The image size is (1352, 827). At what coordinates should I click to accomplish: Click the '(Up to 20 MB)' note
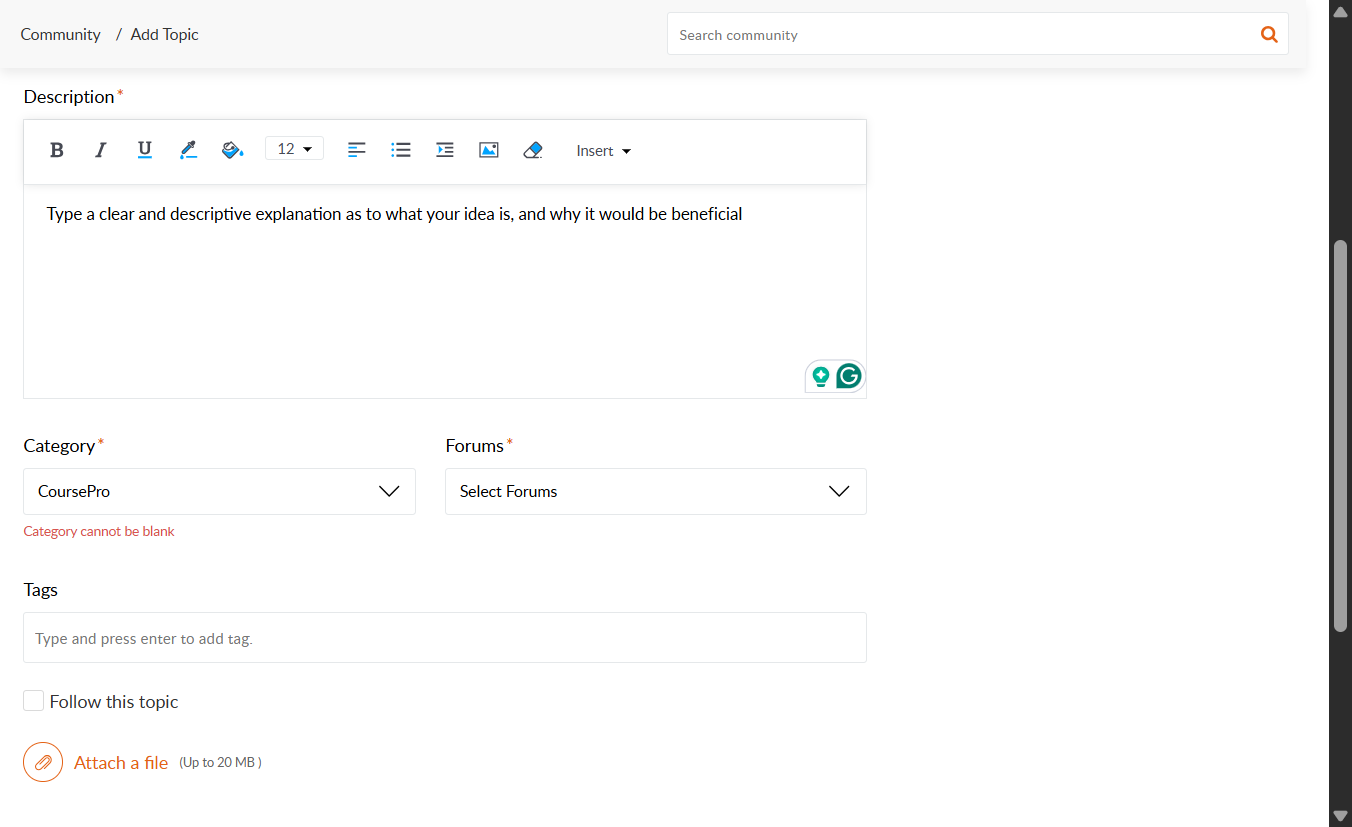tap(220, 762)
